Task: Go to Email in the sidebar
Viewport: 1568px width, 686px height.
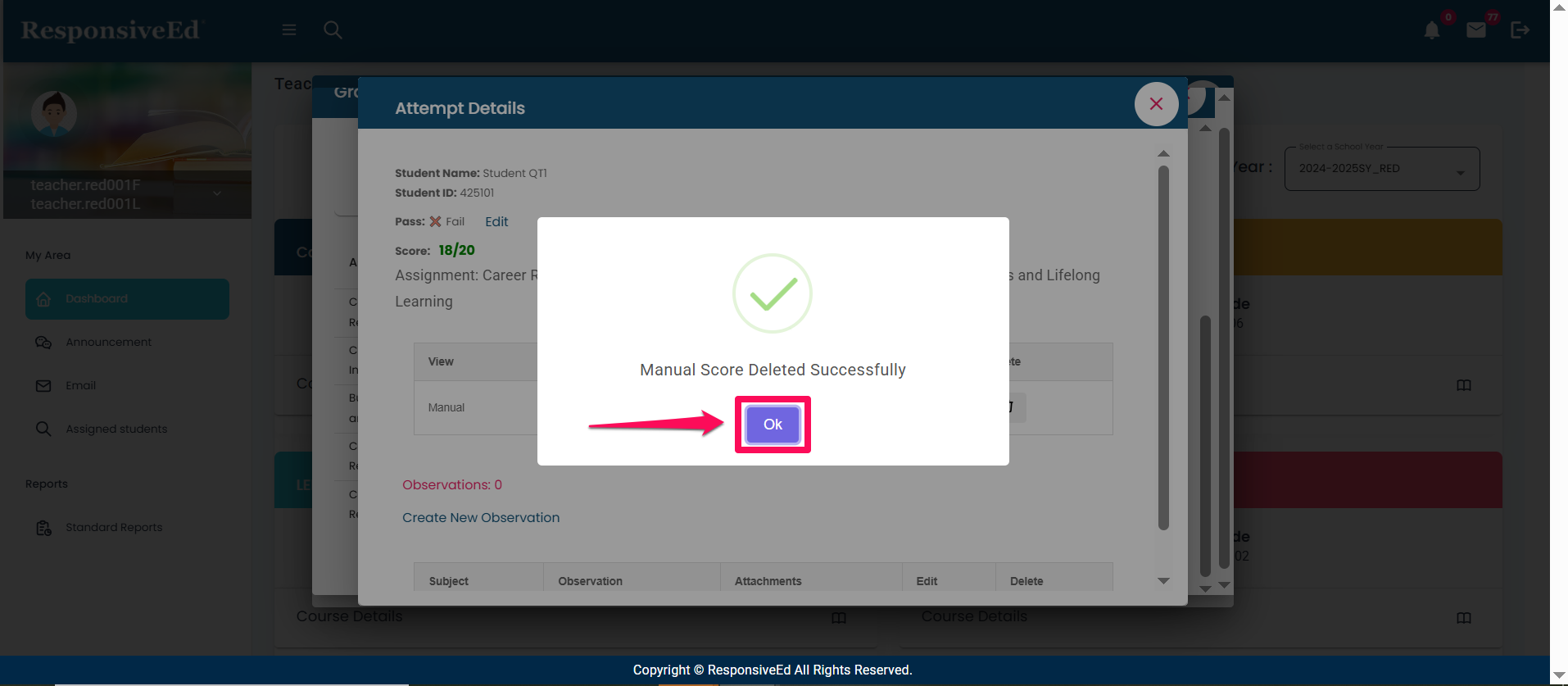Action: point(80,386)
